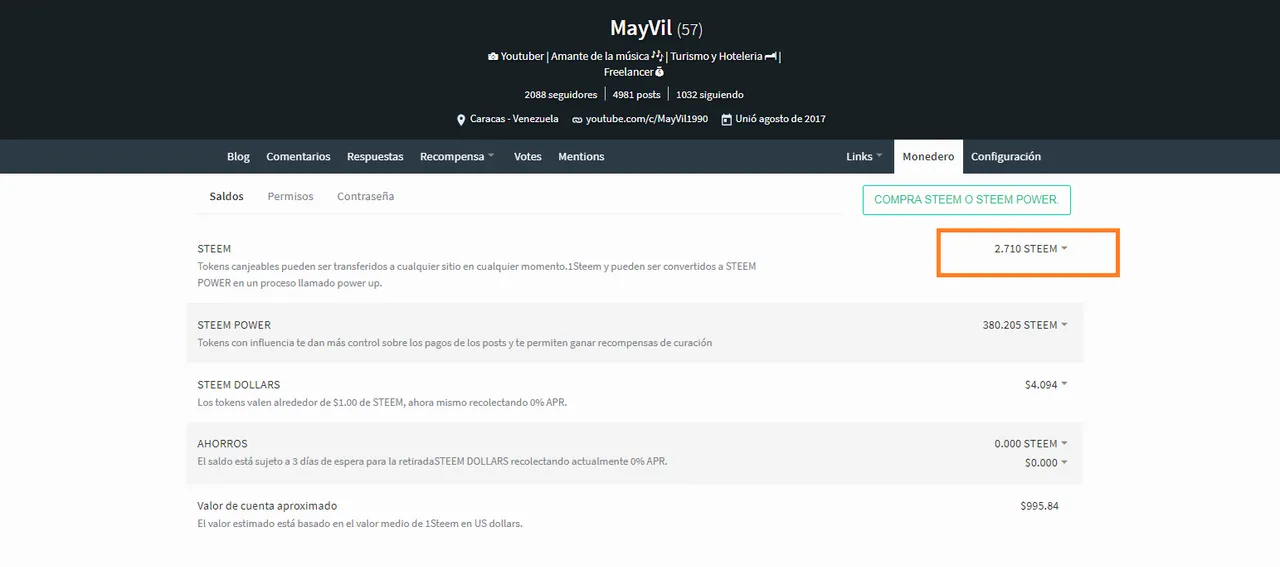Expand the Recompensa dropdown menu

tap(457, 157)
